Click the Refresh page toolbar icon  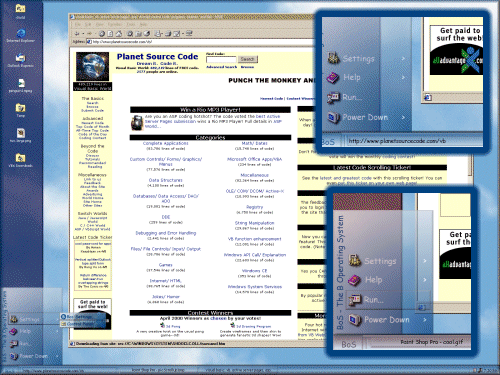[110, 34]
